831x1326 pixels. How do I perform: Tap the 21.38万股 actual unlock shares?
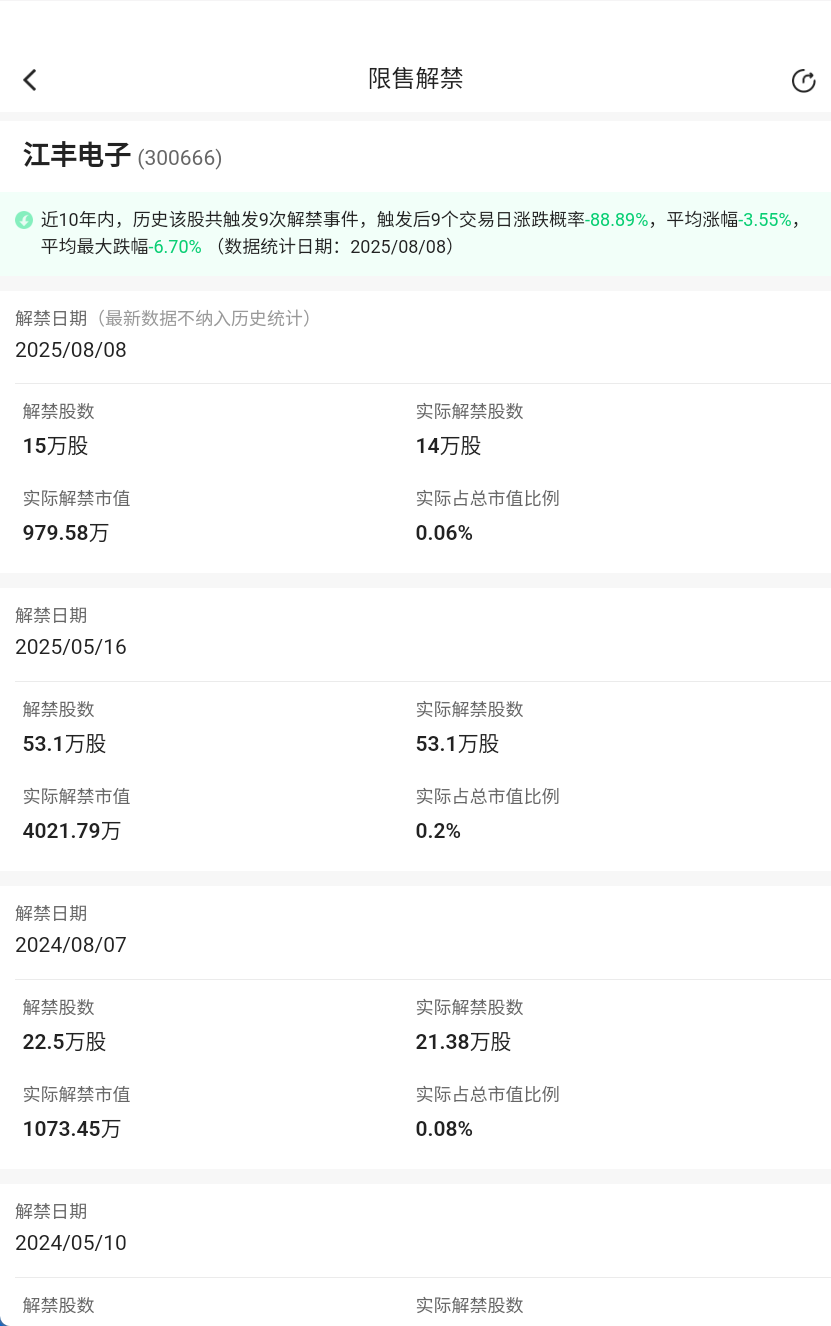coord(464,1042)
